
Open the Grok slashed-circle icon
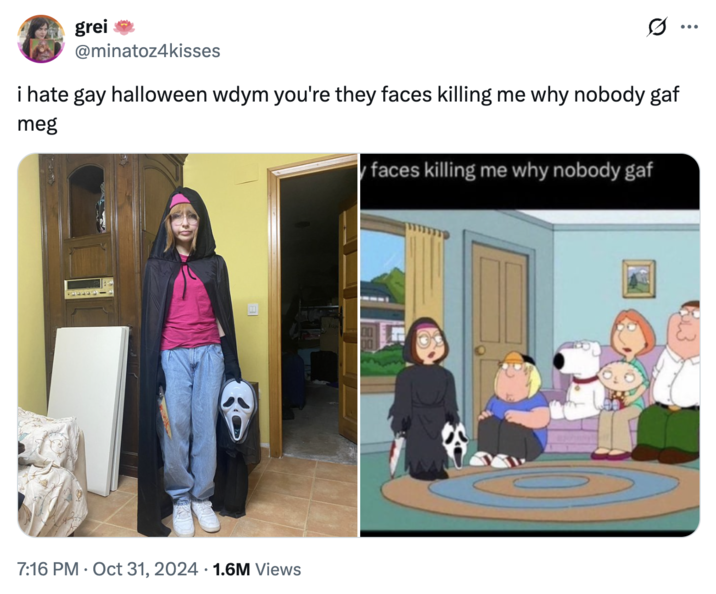[657, 27]
